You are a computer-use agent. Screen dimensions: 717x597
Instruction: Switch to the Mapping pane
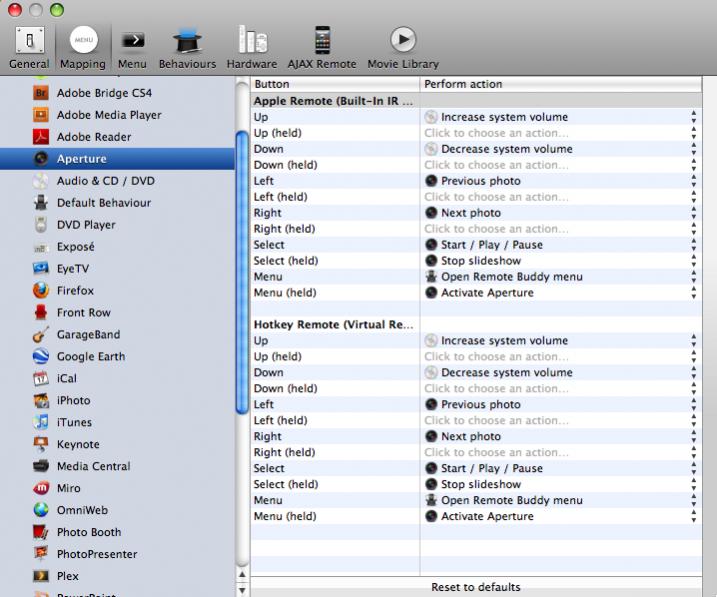click(x=83, y=48)
